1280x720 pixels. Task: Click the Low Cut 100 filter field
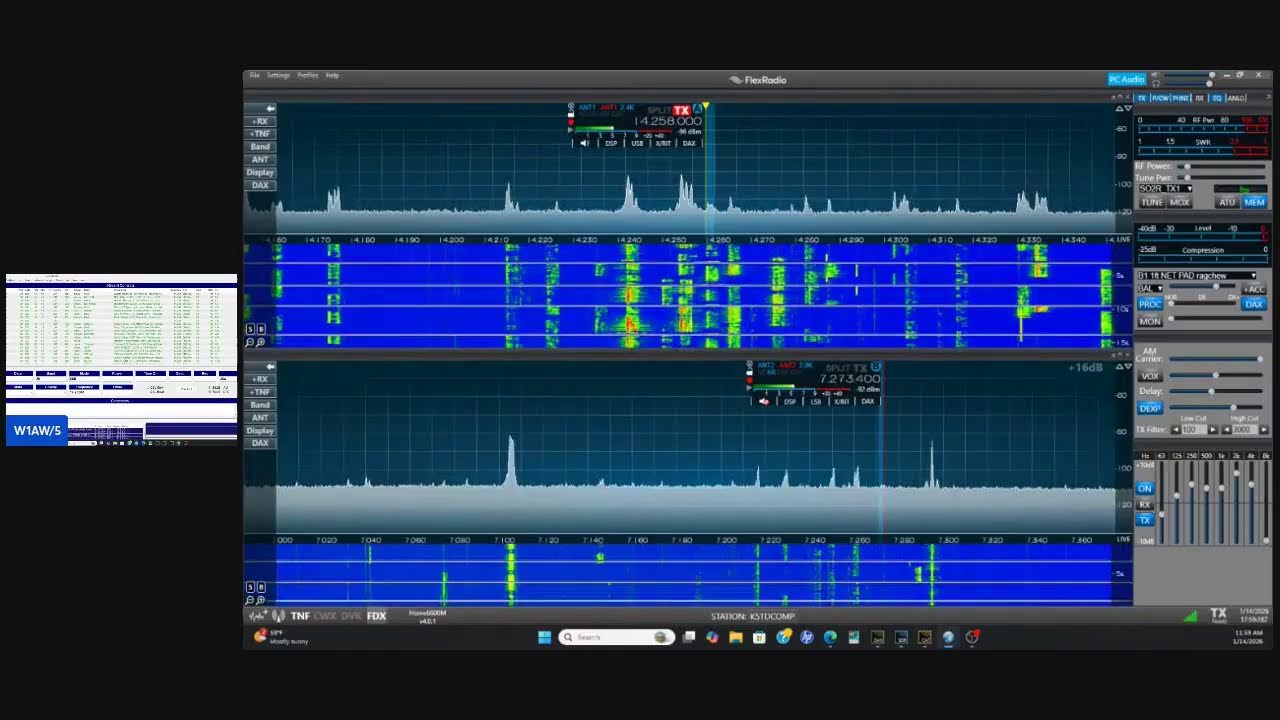click(1193, 430)
